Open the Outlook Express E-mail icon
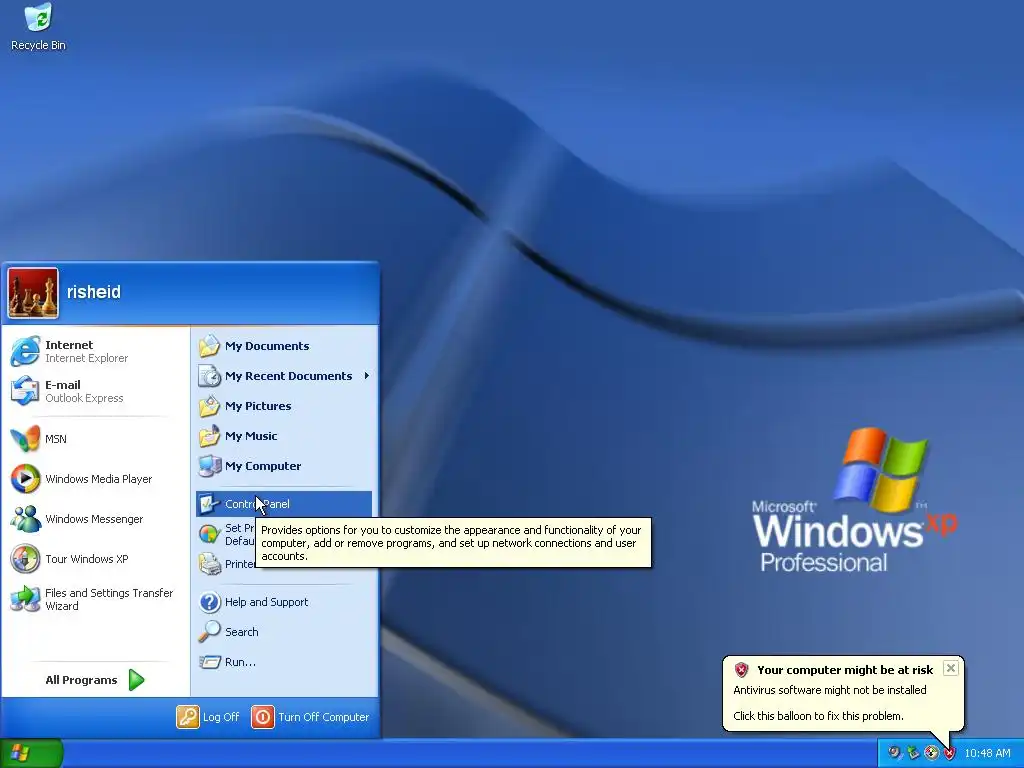 [x=25, y=391]
